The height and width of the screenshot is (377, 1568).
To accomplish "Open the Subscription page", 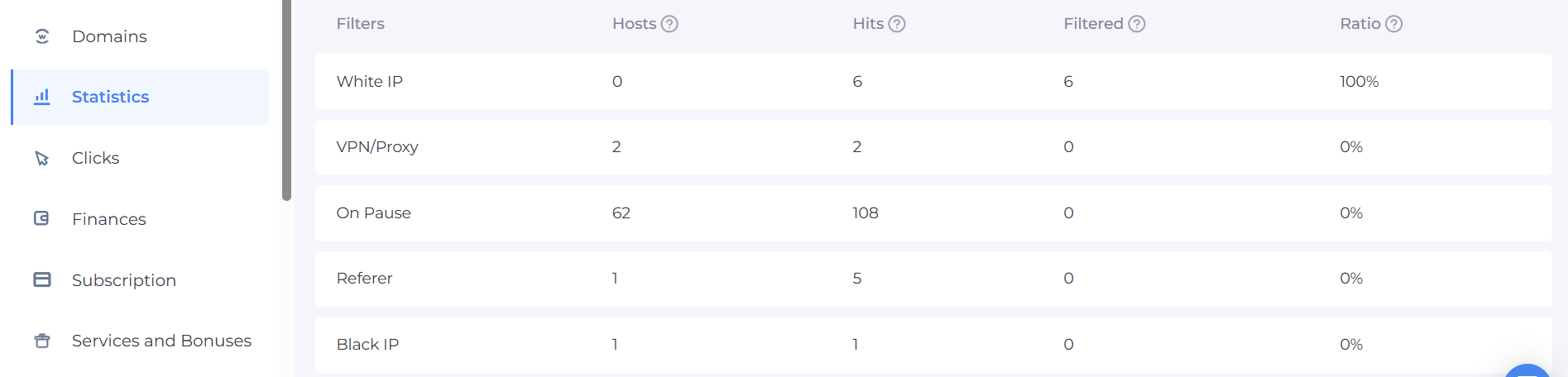I will [124, 280].
